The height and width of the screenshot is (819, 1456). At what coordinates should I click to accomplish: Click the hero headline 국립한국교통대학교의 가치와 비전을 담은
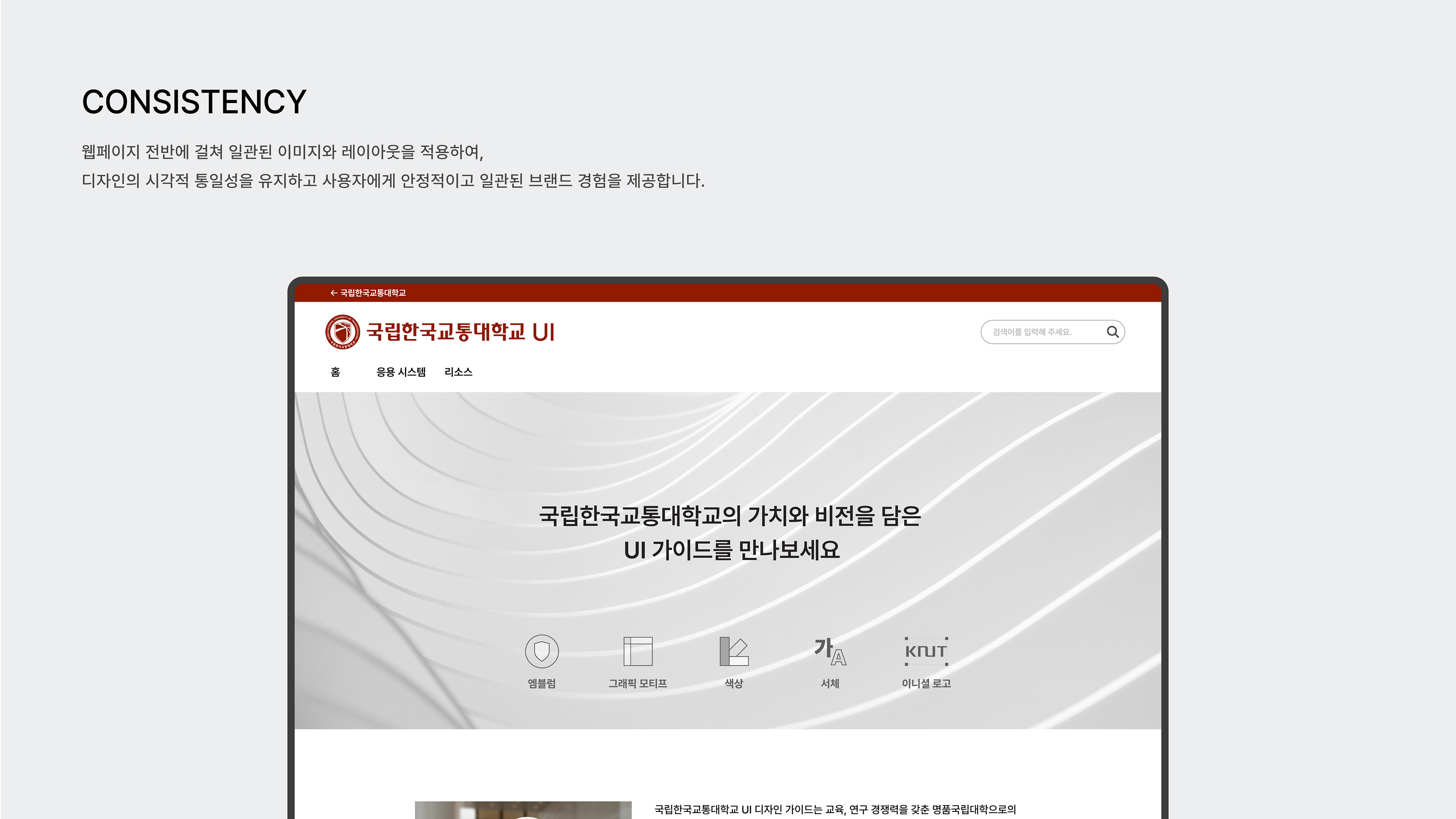tap(730, 516)
